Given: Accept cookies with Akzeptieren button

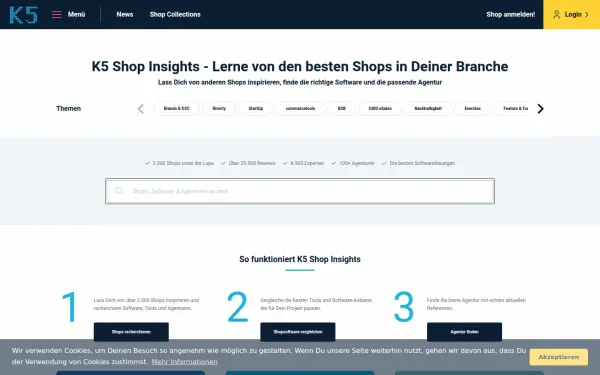Looking at the screenshot, I should 559,357.
